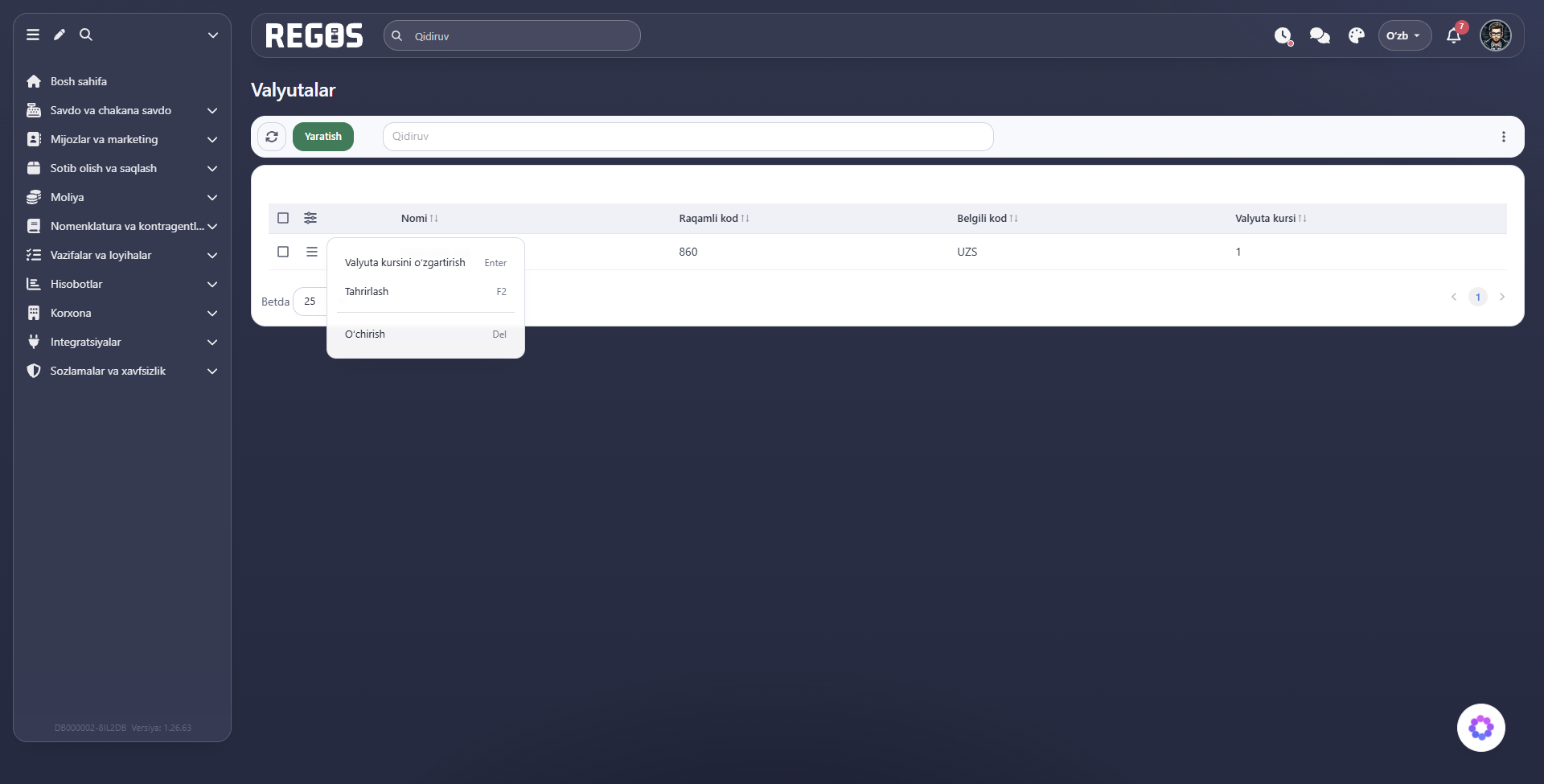Refresh the Valyutalar list
Viewport: 1544px width, 784px height.
(x=272, y=137)
